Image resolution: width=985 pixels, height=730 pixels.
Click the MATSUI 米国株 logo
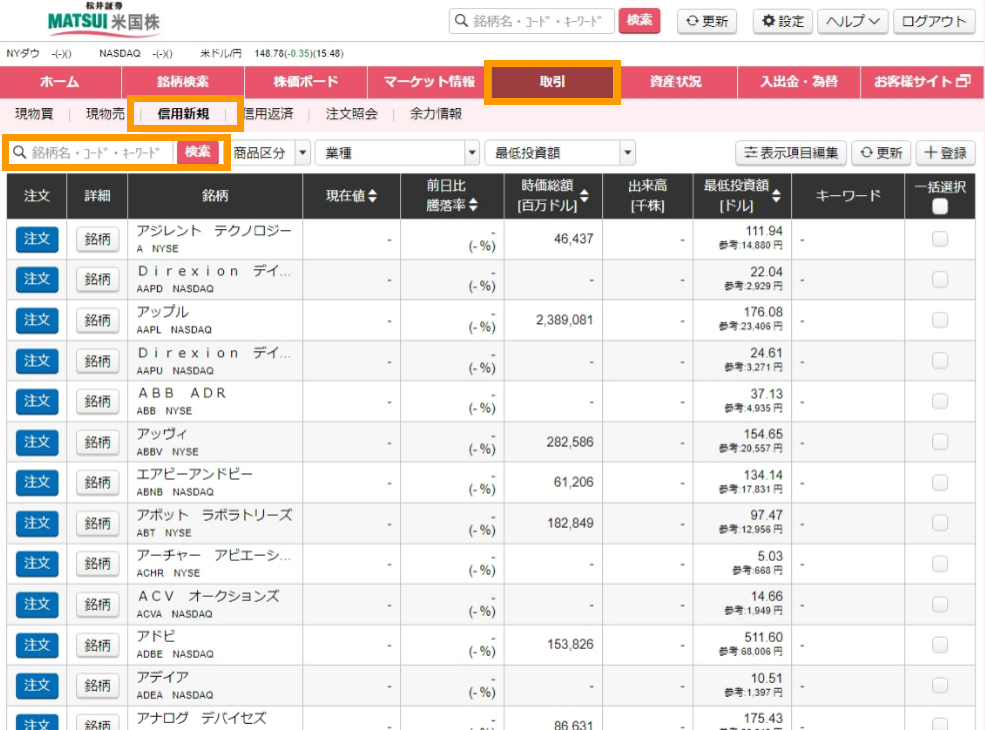(104, 18)
